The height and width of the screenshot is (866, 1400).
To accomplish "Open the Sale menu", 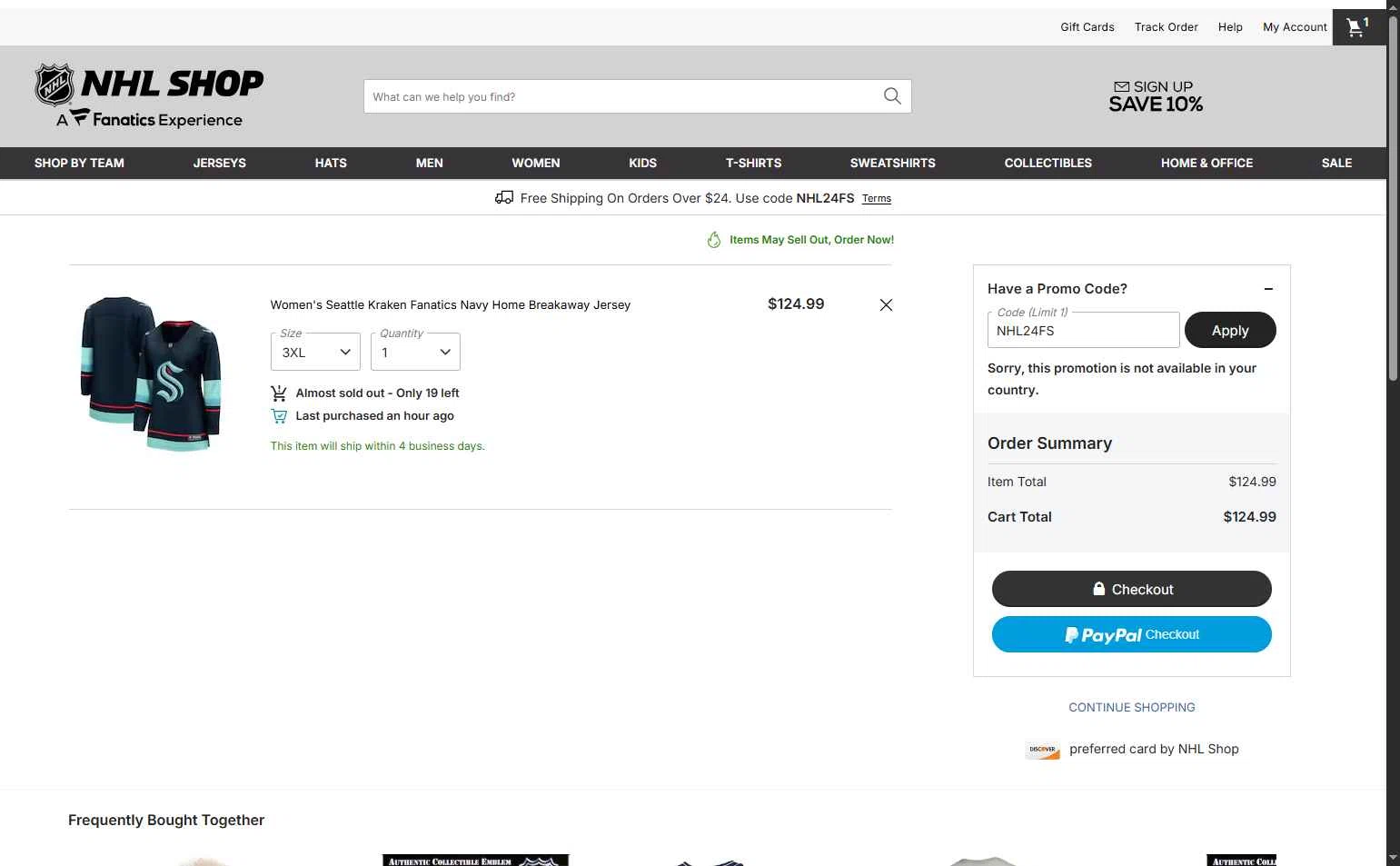I will click(x=1336, y=163).
